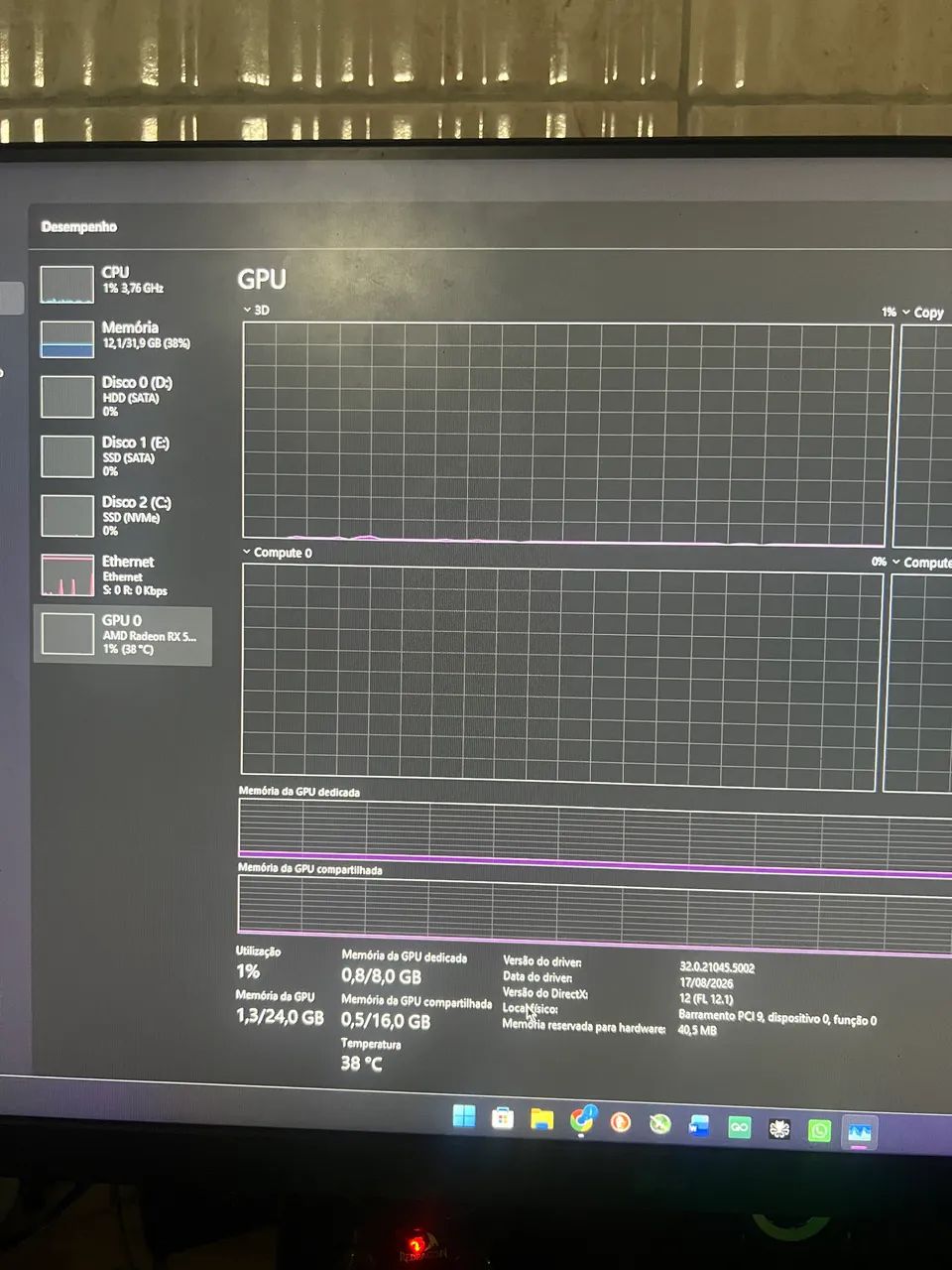Image resolution: width=952 pixels, height=1270 pixels.
Task: Open the right-hand Compute graph dropdown
Action: 921,563
